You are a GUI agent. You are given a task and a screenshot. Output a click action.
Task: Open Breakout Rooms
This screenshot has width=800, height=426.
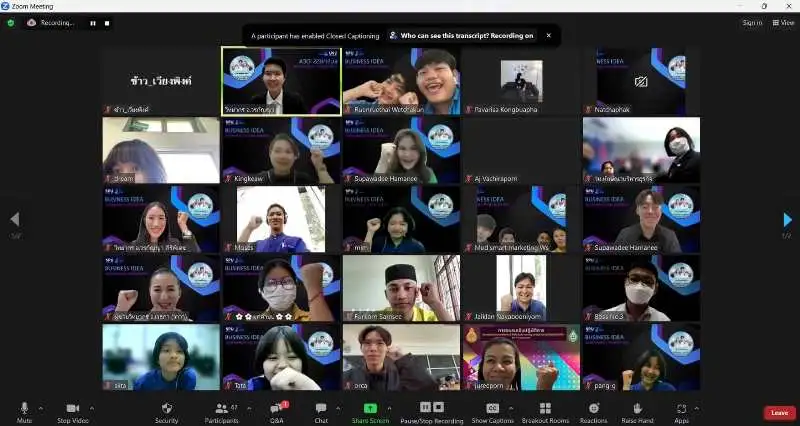[545, 411]
